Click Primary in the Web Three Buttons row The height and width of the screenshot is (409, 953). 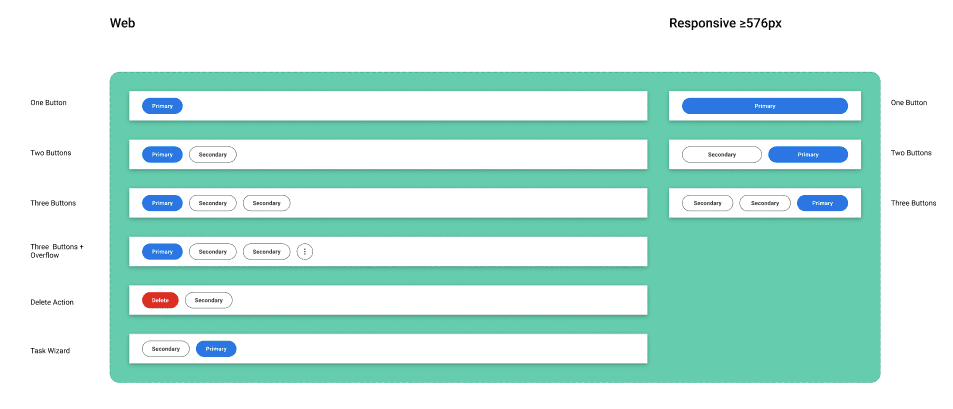point(162,203)
